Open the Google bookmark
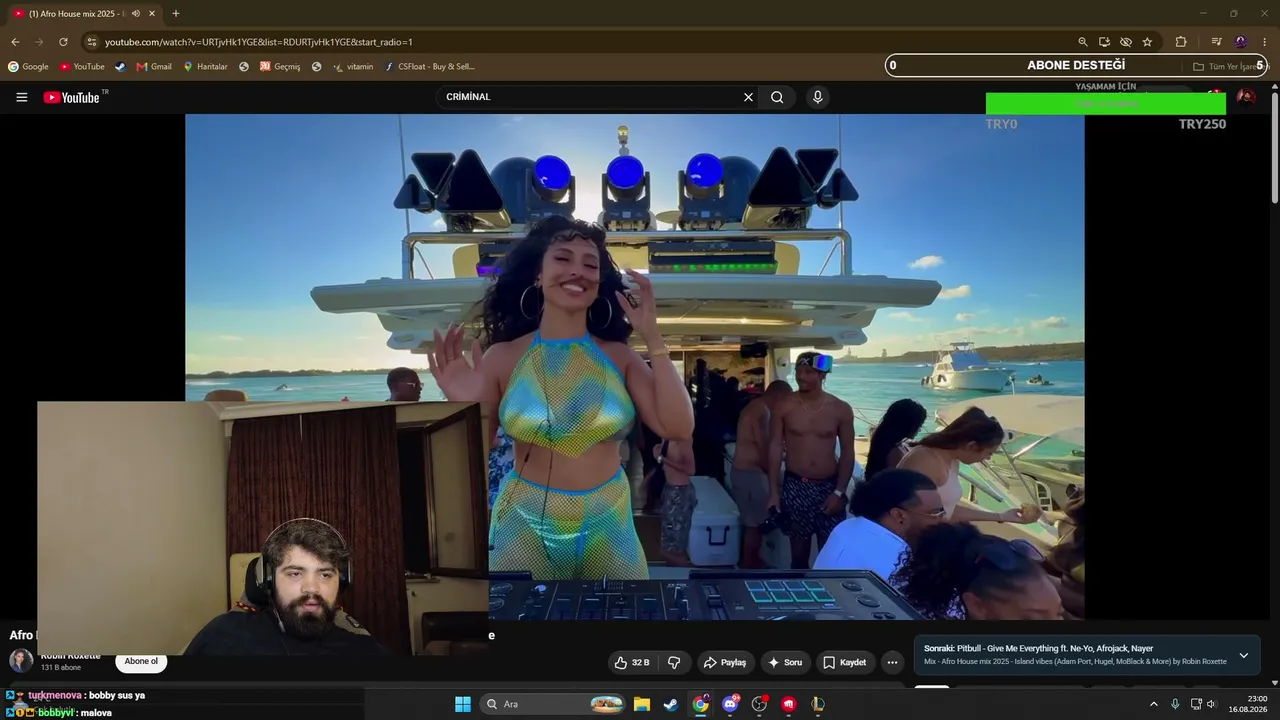The image size is (1280, 720). tap(28, 67)
